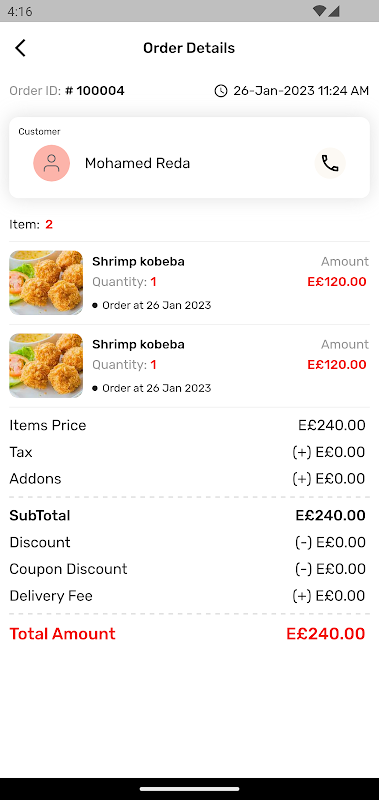Tap the Delivery Fee row
Image resolution: width=379 pixels, height=800 pixels.
189,595
